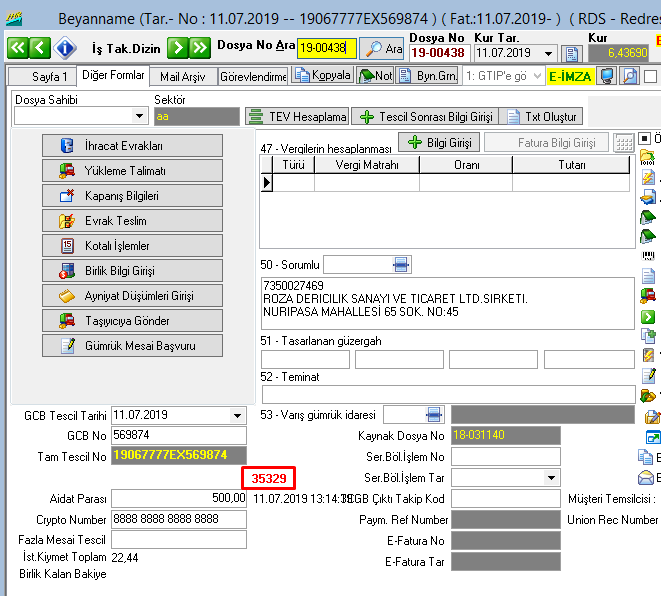Open the İhracat Evrakları form

[x=132, y=146]
